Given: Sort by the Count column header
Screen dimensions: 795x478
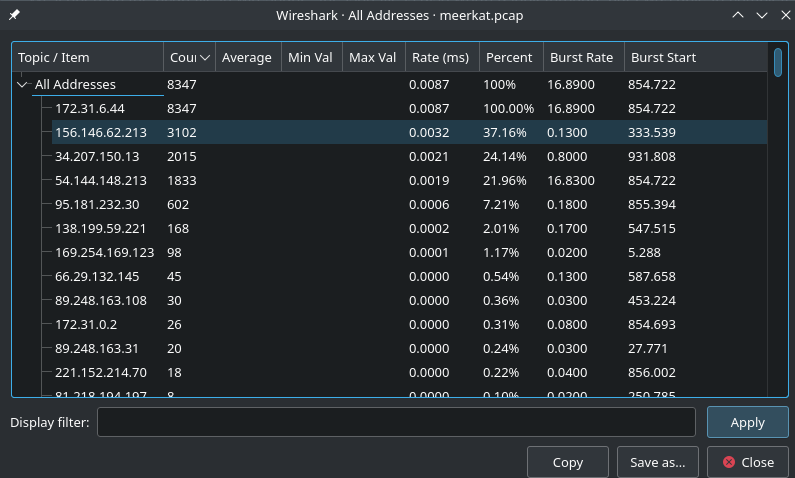Looking at the screenshot, I should [x=190, y=57].
